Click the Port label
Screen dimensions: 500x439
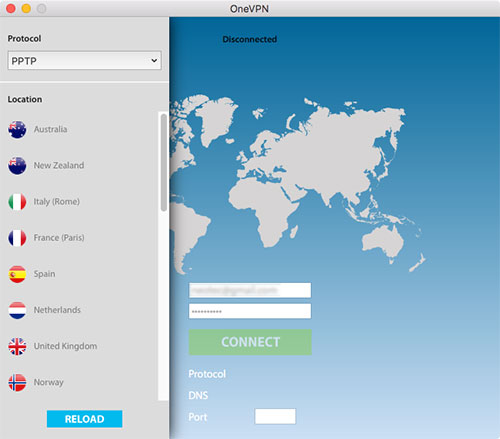point(198,417)
